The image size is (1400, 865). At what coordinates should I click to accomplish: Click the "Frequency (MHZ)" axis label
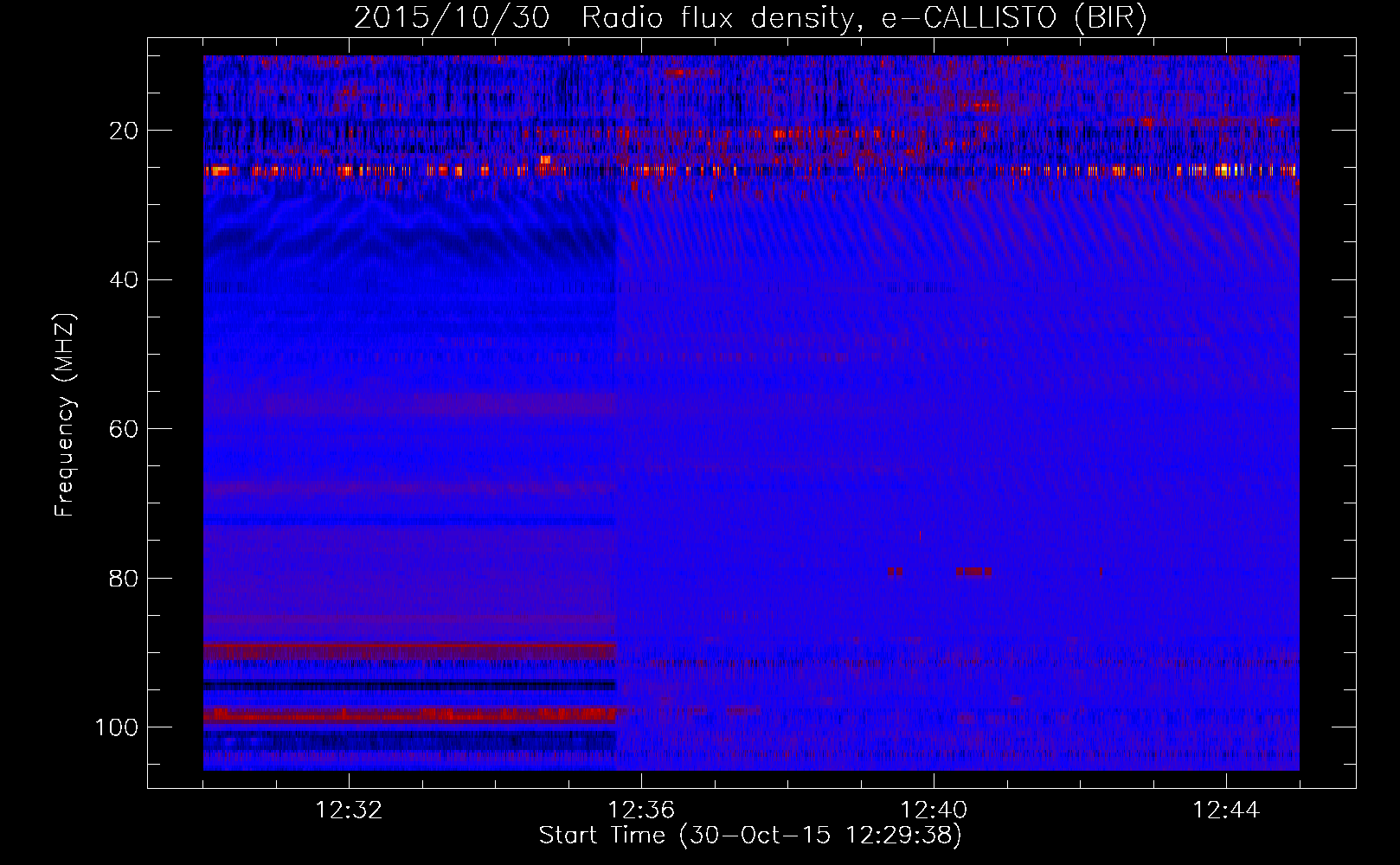pyautogui.click(x=65, y=414)
